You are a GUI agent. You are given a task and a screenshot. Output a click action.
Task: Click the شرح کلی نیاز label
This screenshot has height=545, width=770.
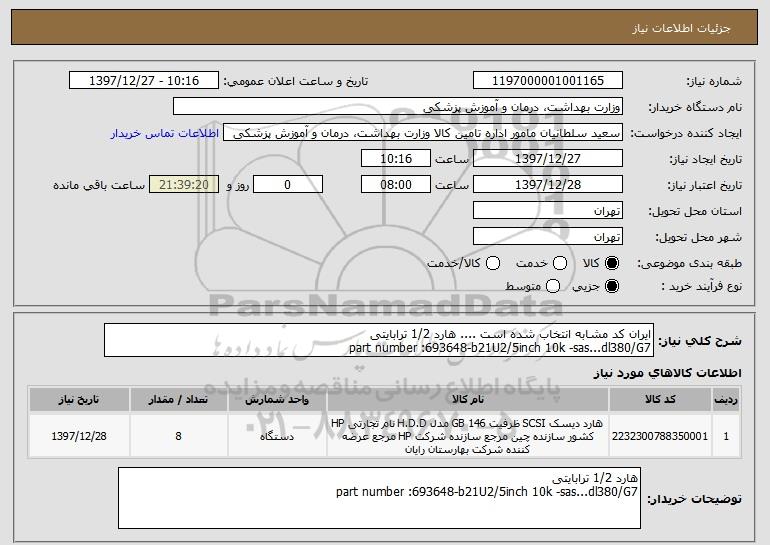[700, 341]
